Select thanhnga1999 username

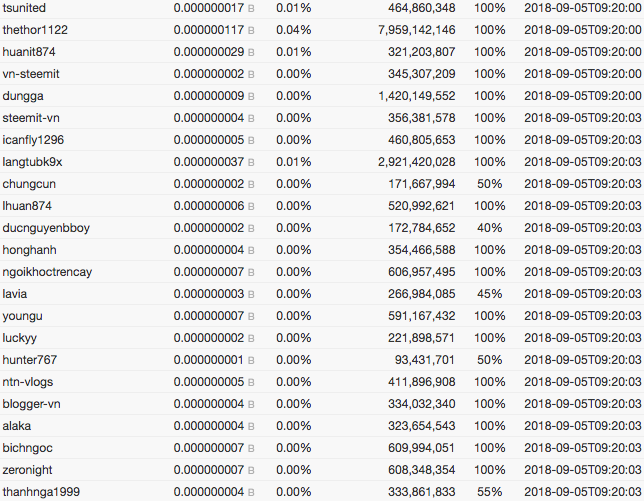[41, 492]
